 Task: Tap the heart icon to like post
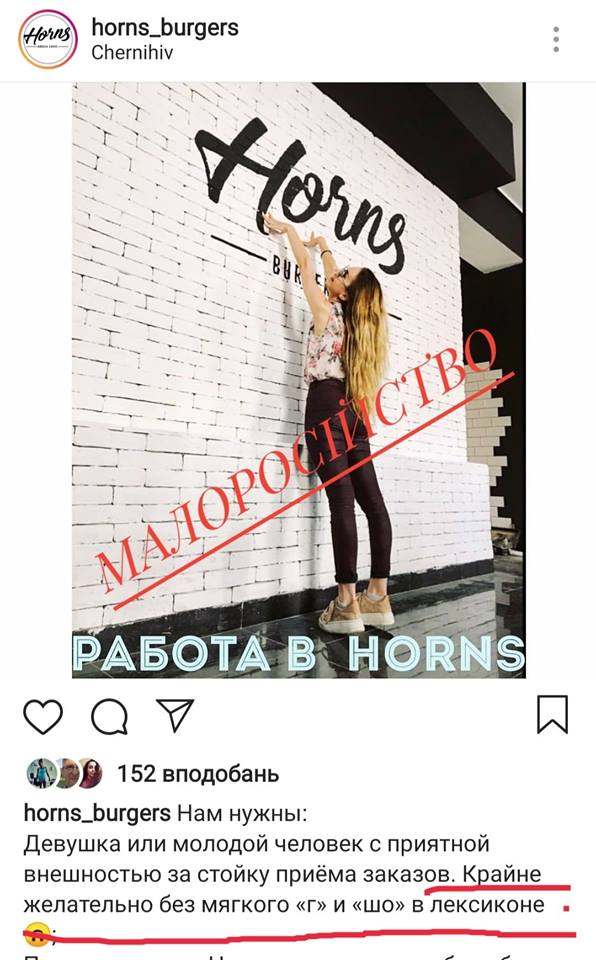coord(43,716)
